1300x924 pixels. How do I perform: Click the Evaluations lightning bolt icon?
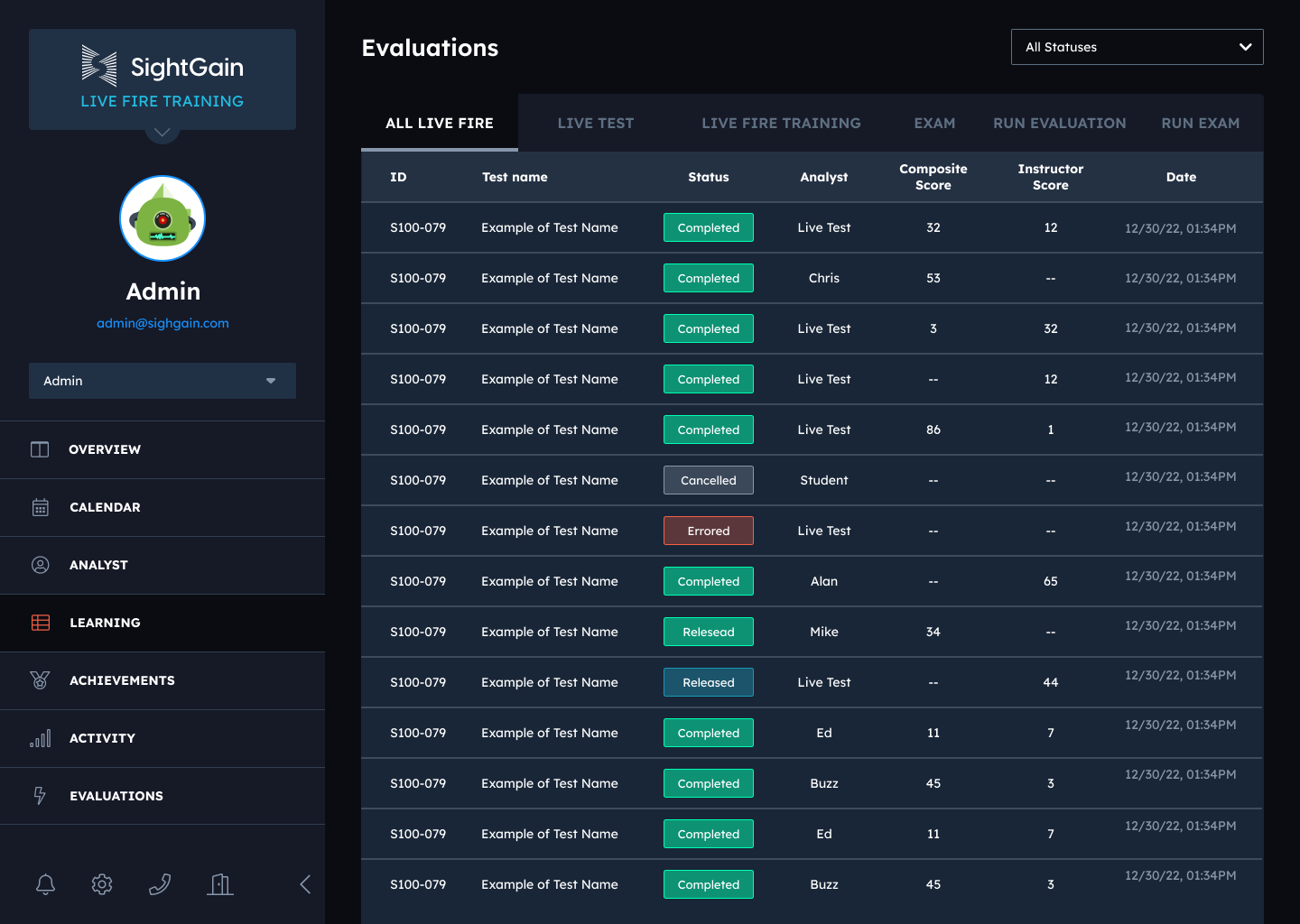(x=40, y=796)
